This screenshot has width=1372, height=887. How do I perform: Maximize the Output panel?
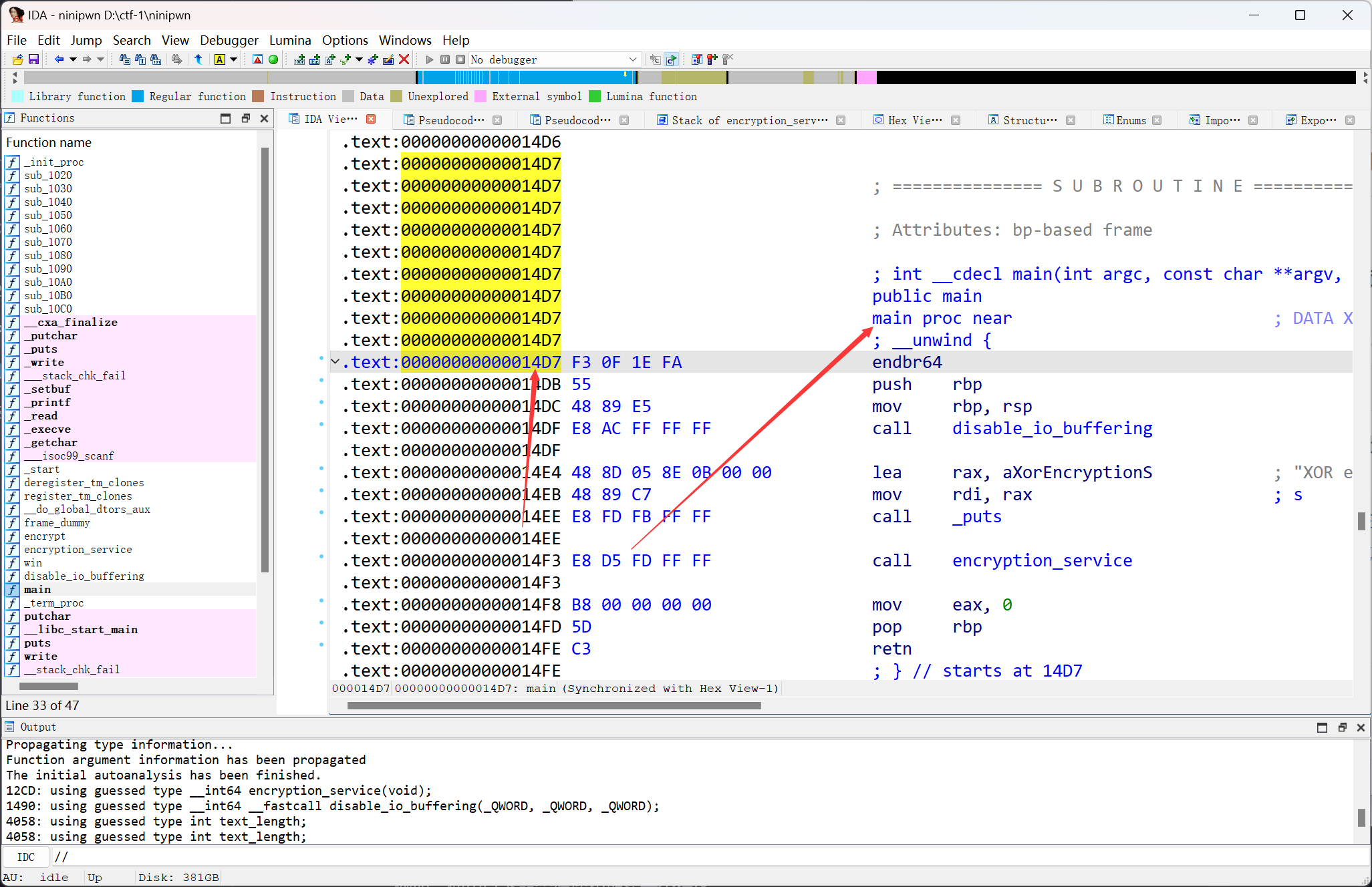1322,727
